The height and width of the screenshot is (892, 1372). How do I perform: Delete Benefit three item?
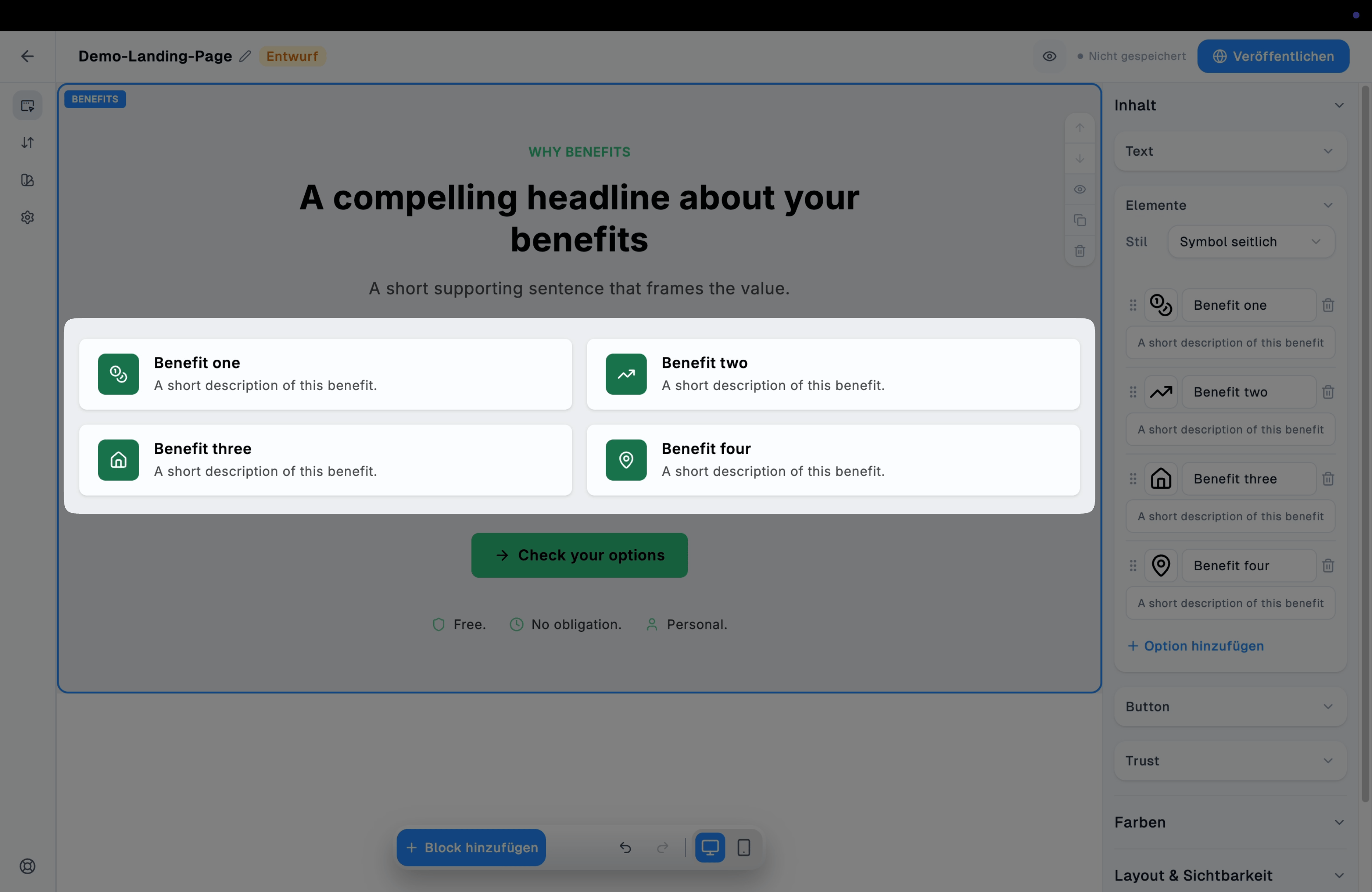[x=1327, y=479]
